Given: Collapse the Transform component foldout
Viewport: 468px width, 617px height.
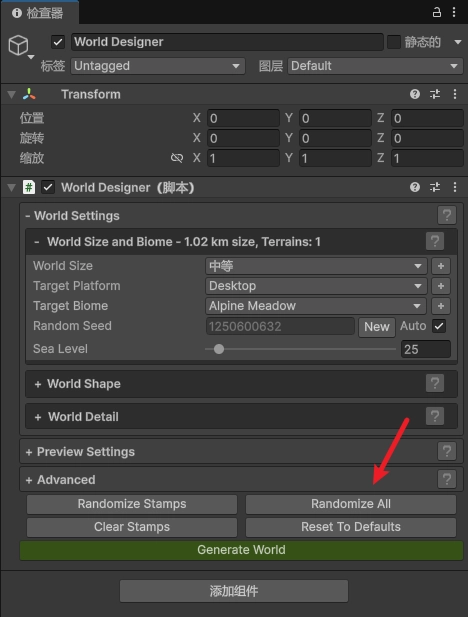Looking at the screenshot, I should (x=11, y=94).
